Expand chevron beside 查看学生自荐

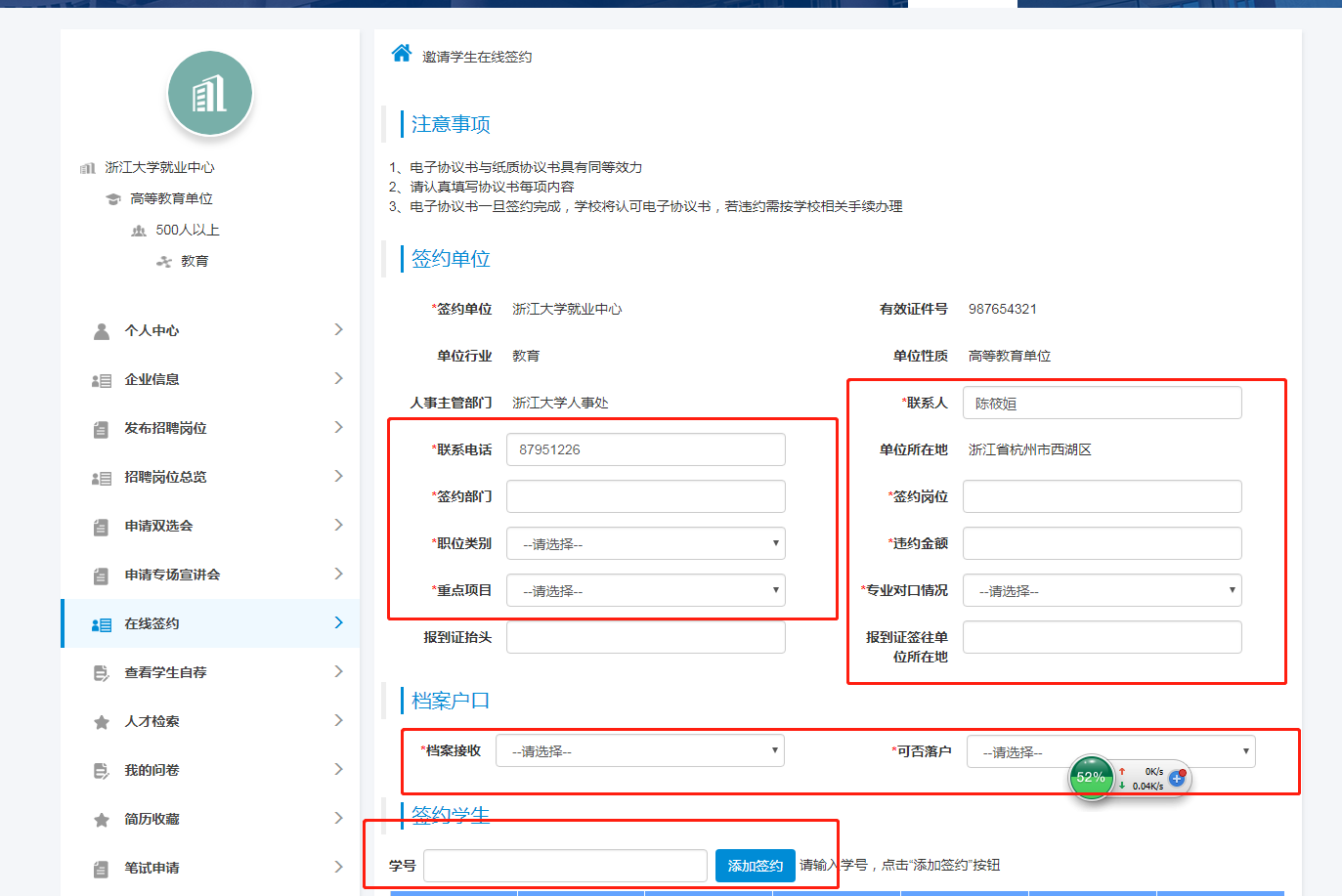tap(338, 671)
